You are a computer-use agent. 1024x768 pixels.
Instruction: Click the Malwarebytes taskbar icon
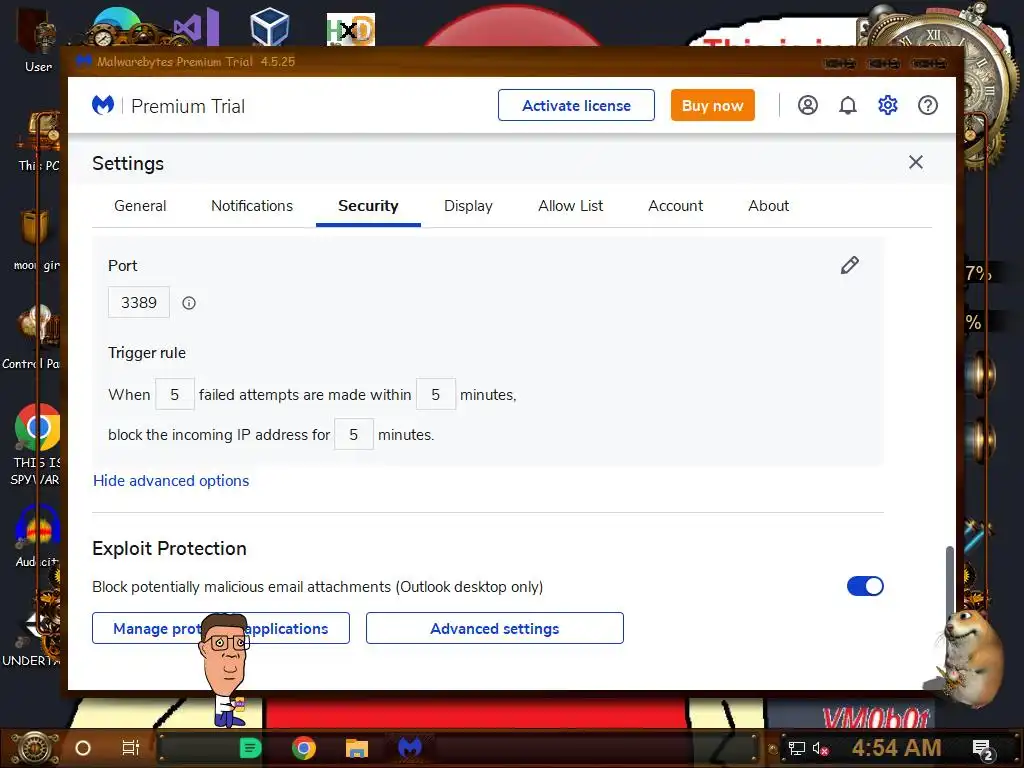tap(410, 748)
